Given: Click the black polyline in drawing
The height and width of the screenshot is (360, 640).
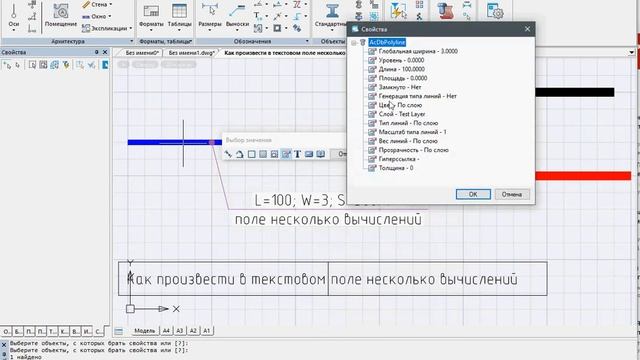Looking at the screenshot, I should (x=575, y=92).
